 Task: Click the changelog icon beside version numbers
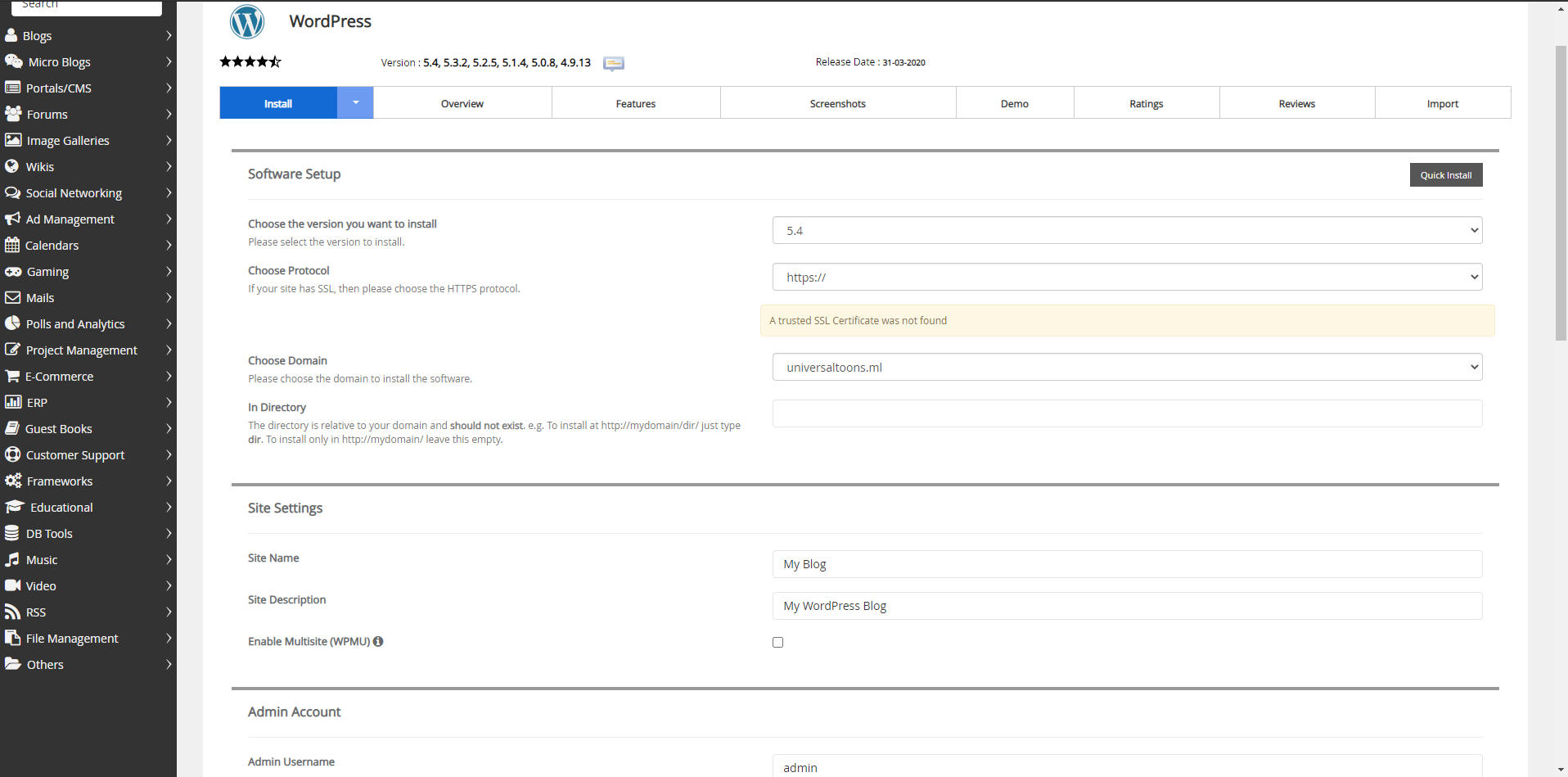(x=613, y=63)
